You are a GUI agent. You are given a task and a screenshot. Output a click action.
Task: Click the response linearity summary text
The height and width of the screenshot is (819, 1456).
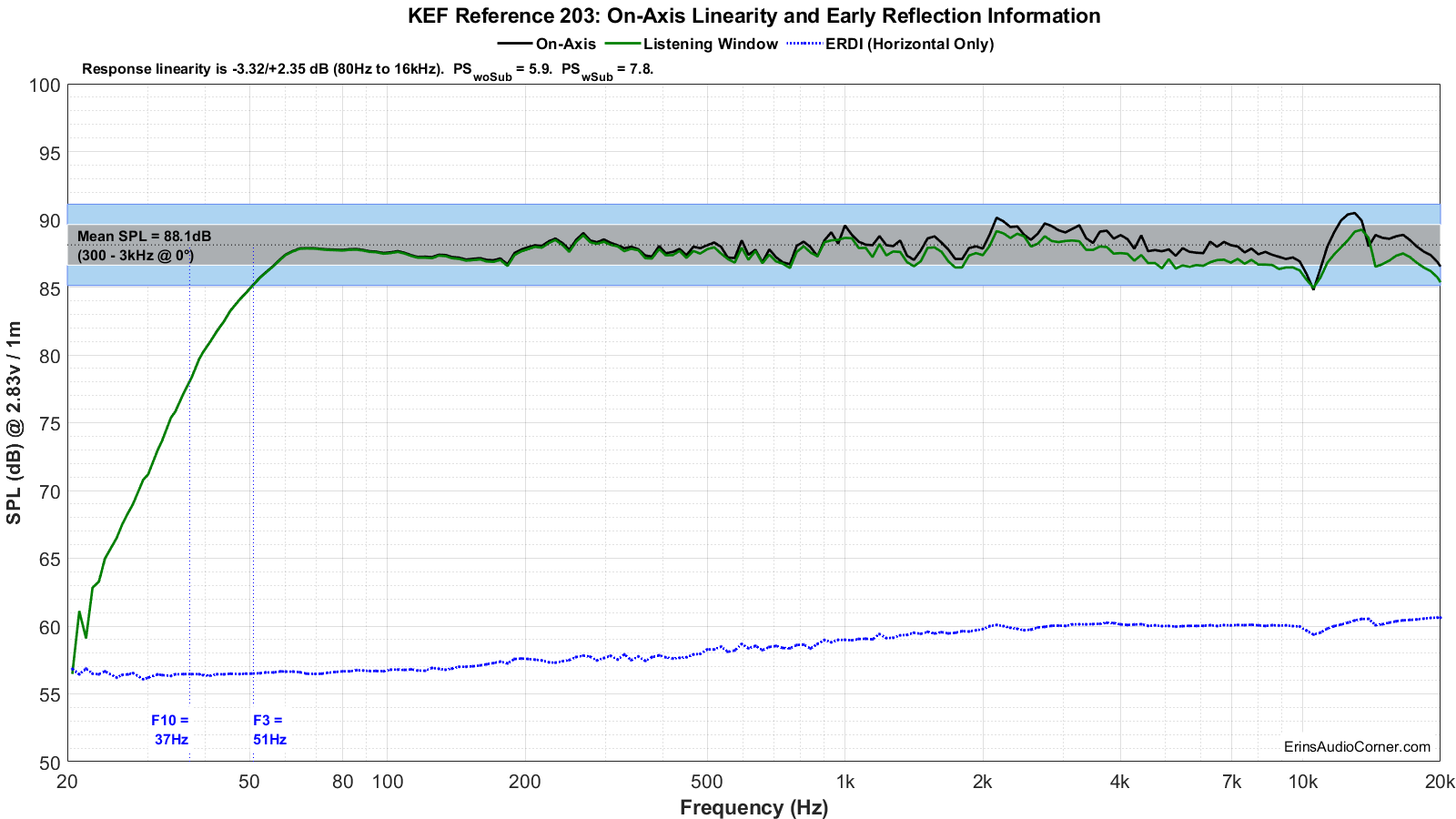click(x=368, y=69)
